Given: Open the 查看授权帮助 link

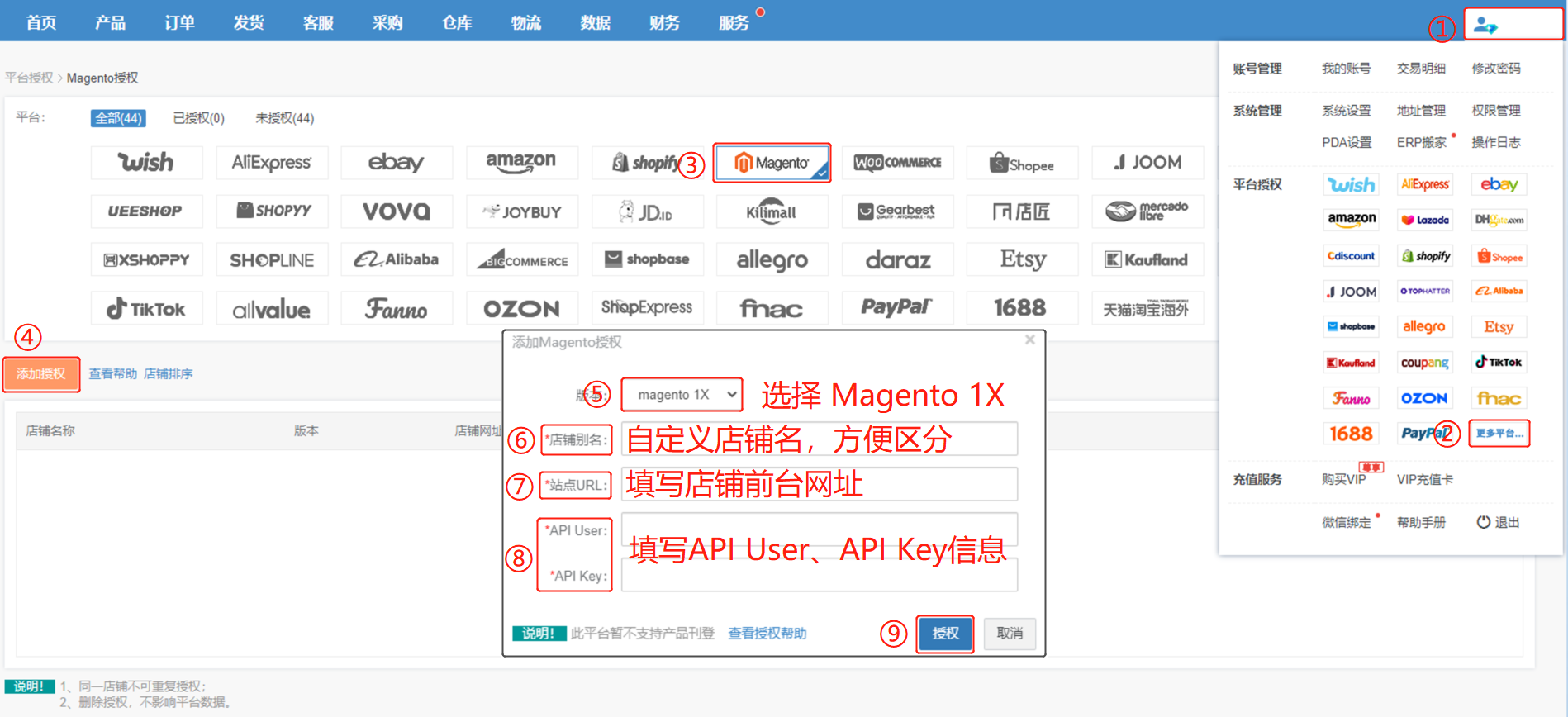Looking at the screenshot, I should [x=767, y=634].
